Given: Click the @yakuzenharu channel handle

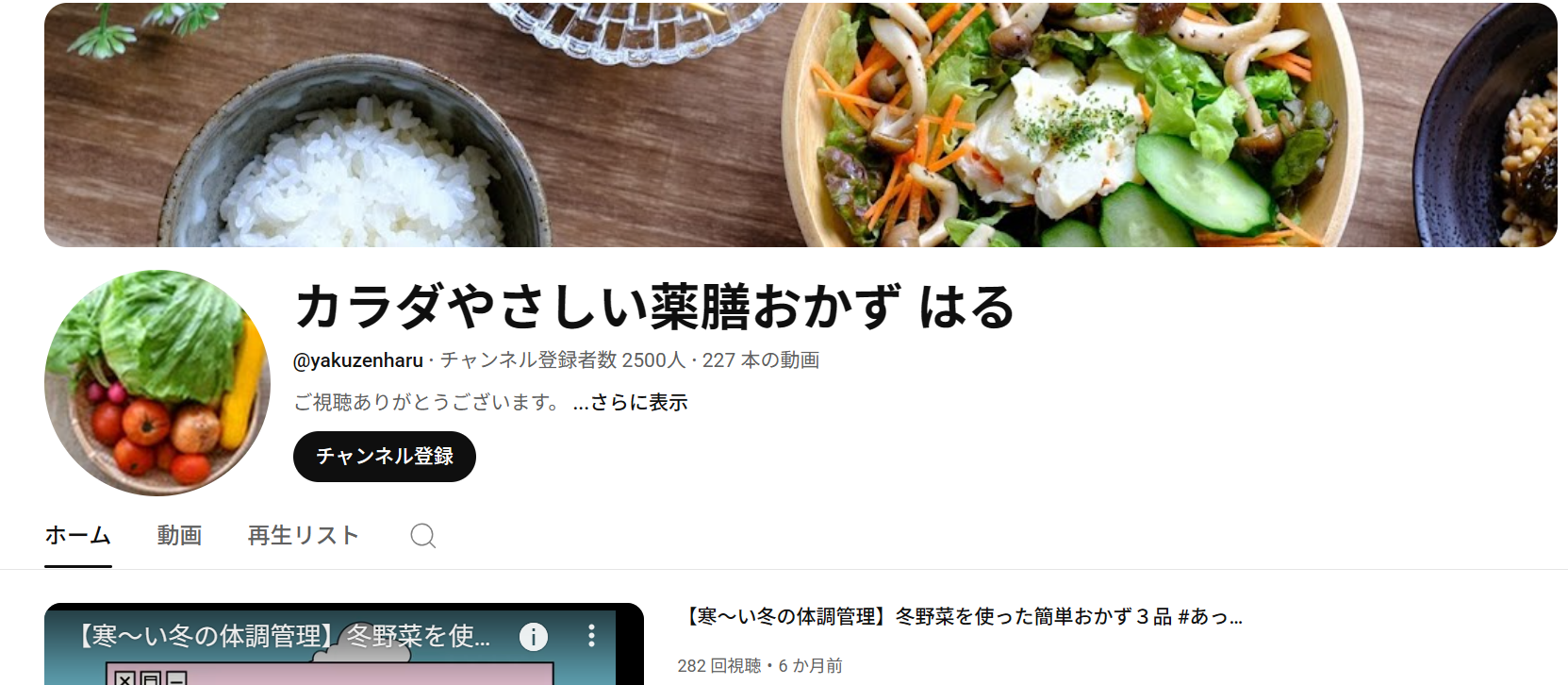Looking at the screenshot, I should pyautogui.click(x=358, y=360).
